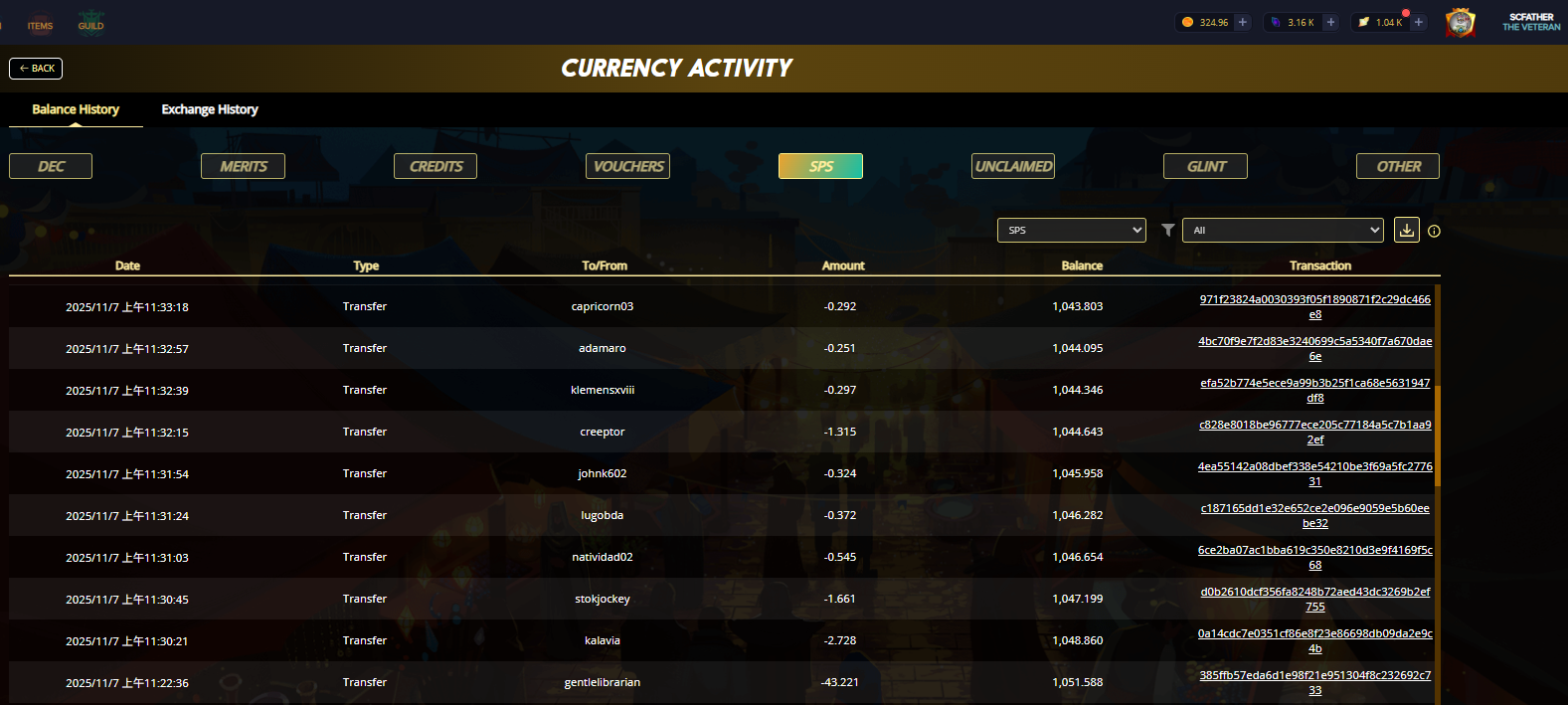Viewport: 1568px width, 705px height.
Task: Click the Amount column header
Action: coord(843,265)
